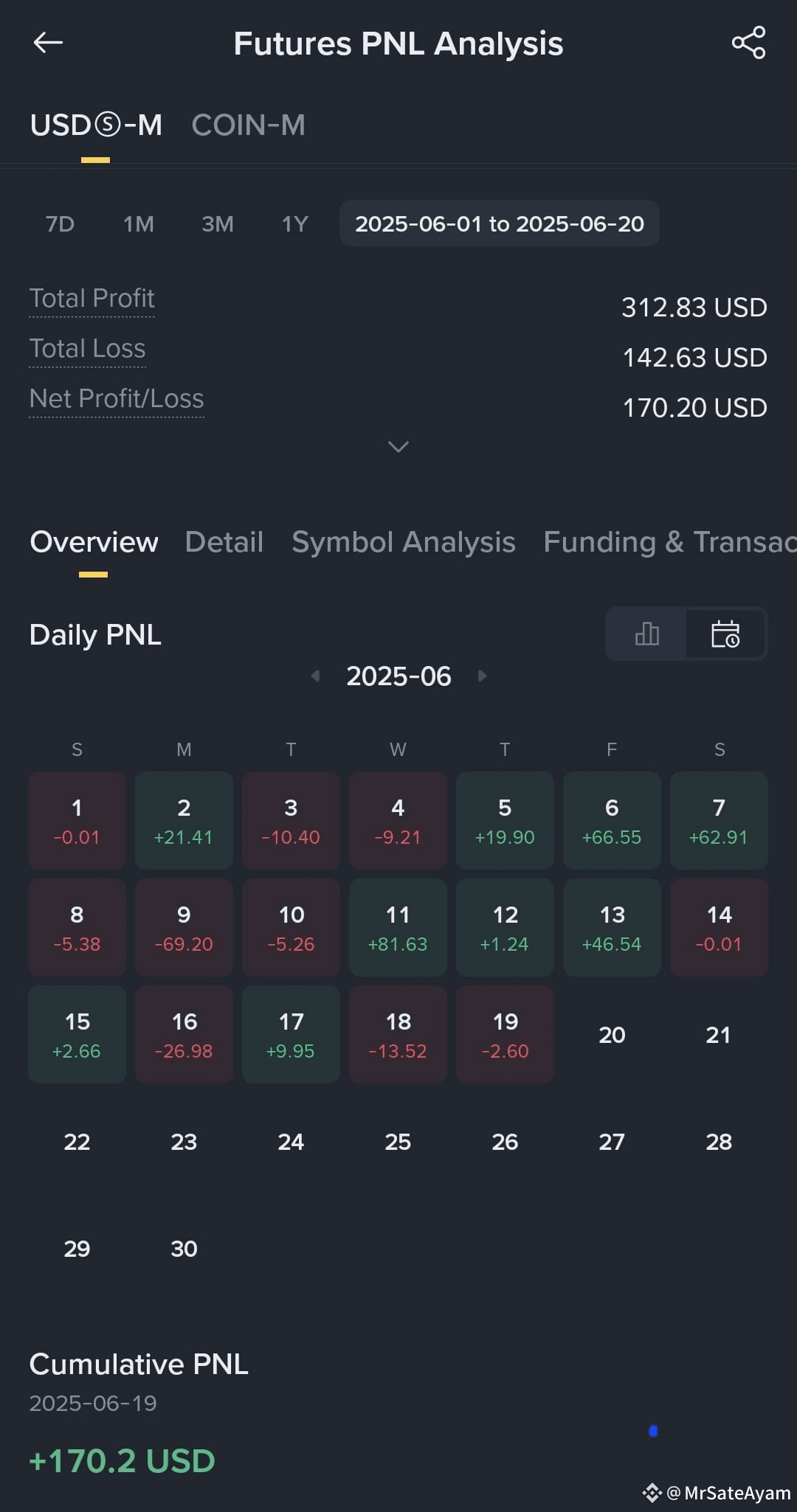Open the Symbol Analysis tab
Screen dimensions: 797x1512
click(404, 542)
